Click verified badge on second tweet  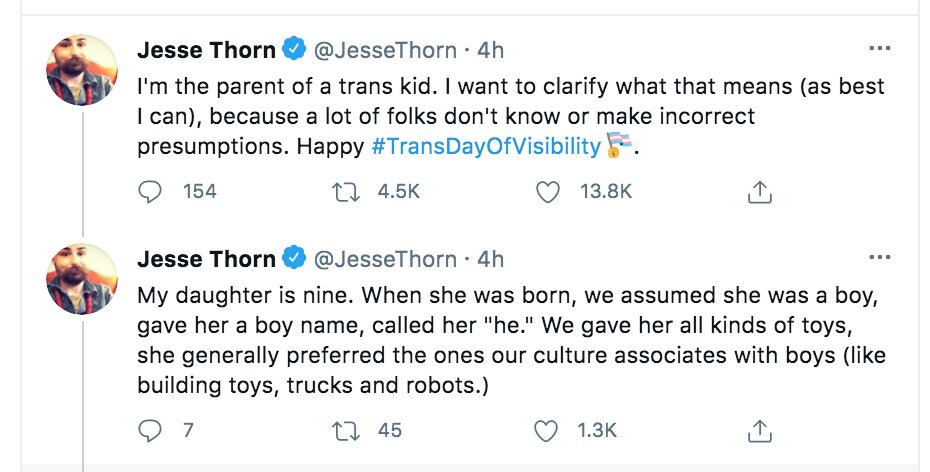click(x=294, y=259)
